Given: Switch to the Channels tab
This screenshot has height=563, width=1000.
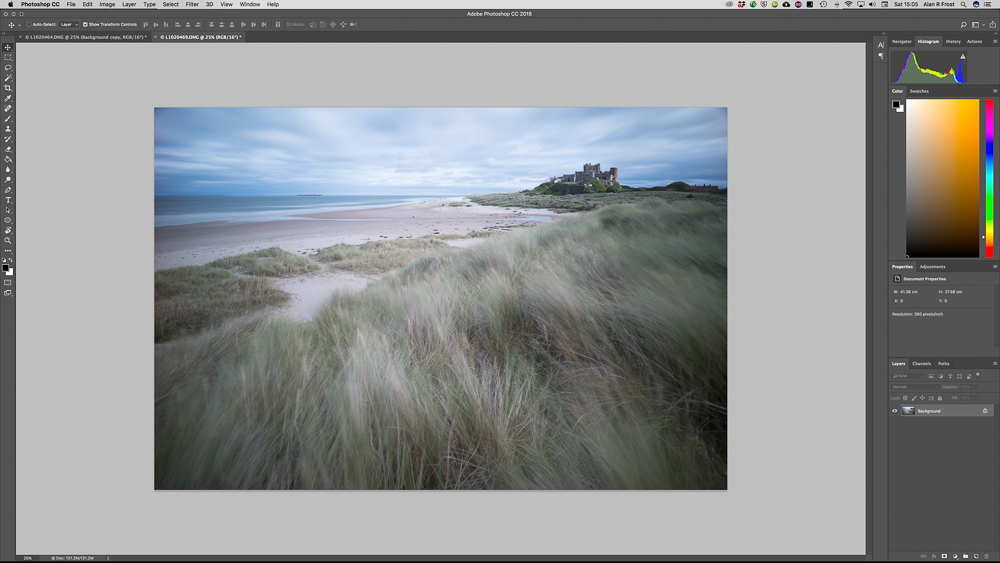Looking at the screenshot, I should (x=921, y=364).
